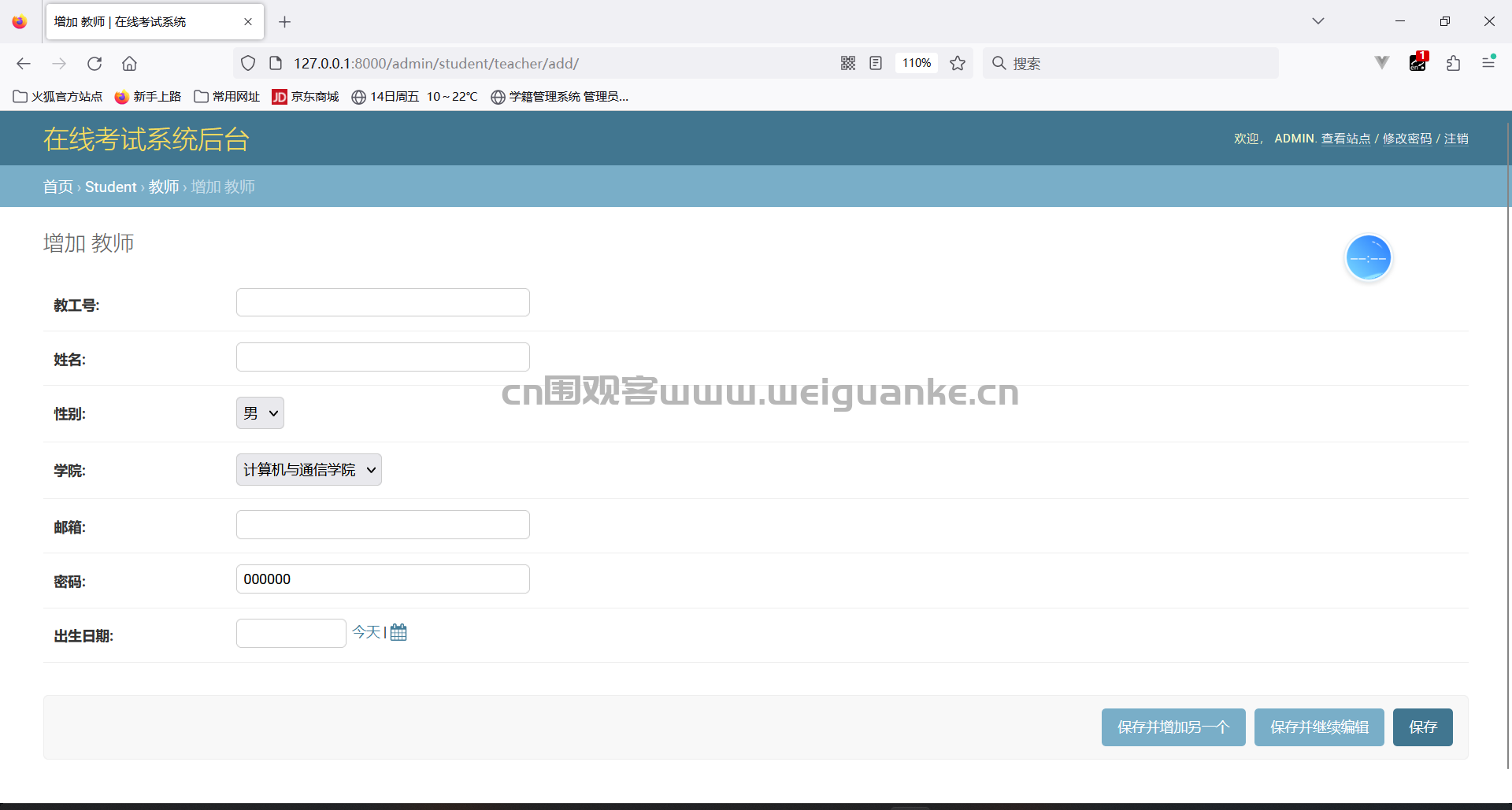Open the QR code icon in address bar
1512x810 pixels.
[848, 63]
